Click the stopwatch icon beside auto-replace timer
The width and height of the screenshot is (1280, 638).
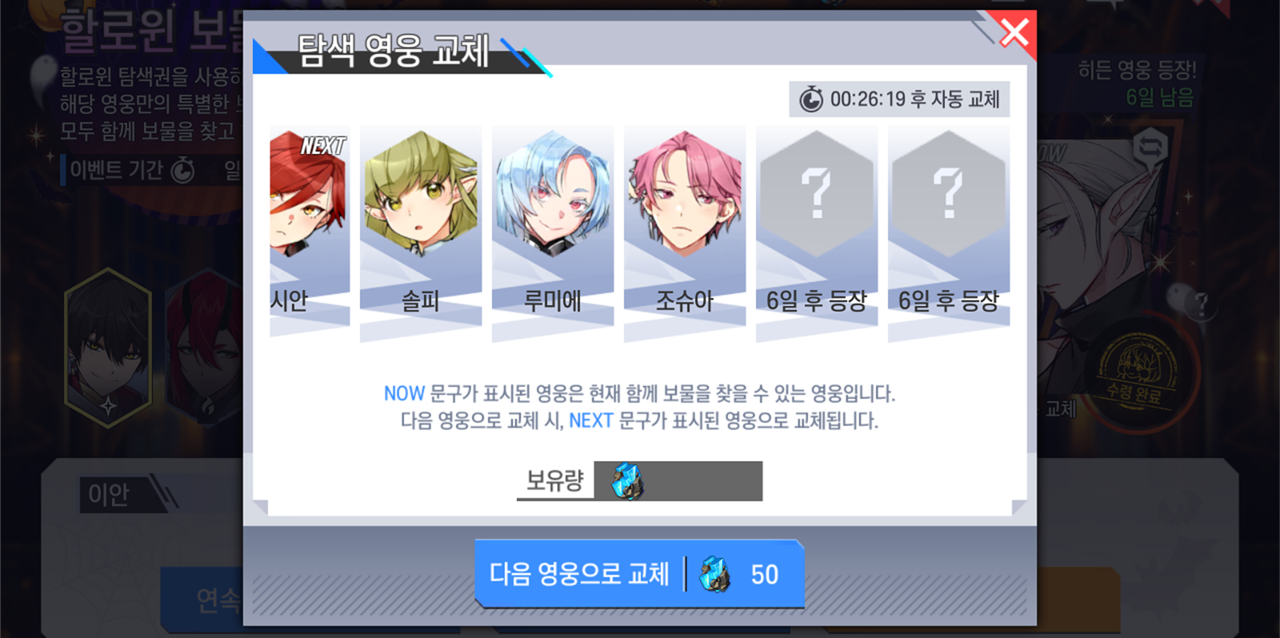[811, 99]
